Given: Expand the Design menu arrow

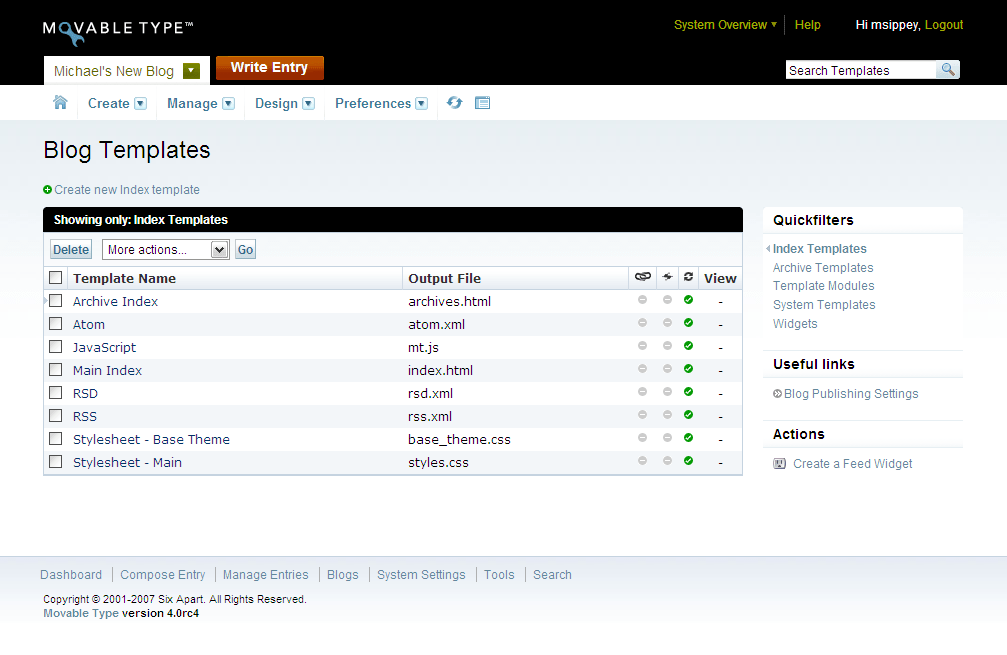Looking at the screenshot, I should coord(309,103).
